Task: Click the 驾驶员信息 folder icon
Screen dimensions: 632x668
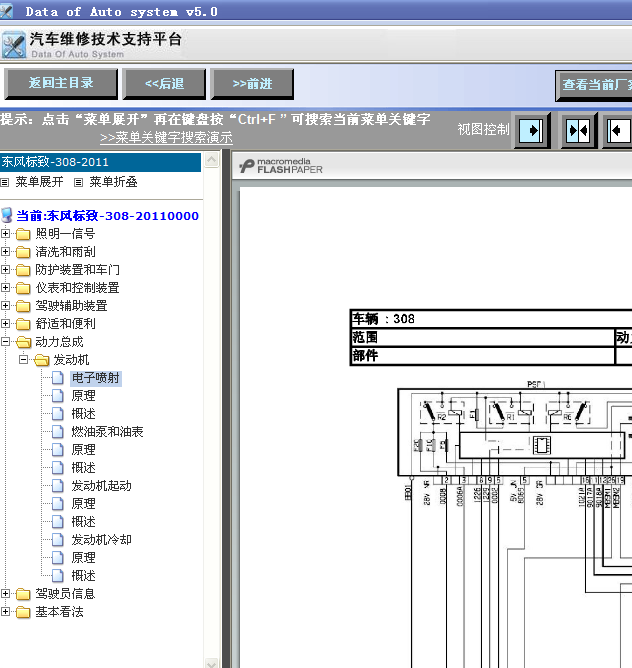Action: [23, 594]
